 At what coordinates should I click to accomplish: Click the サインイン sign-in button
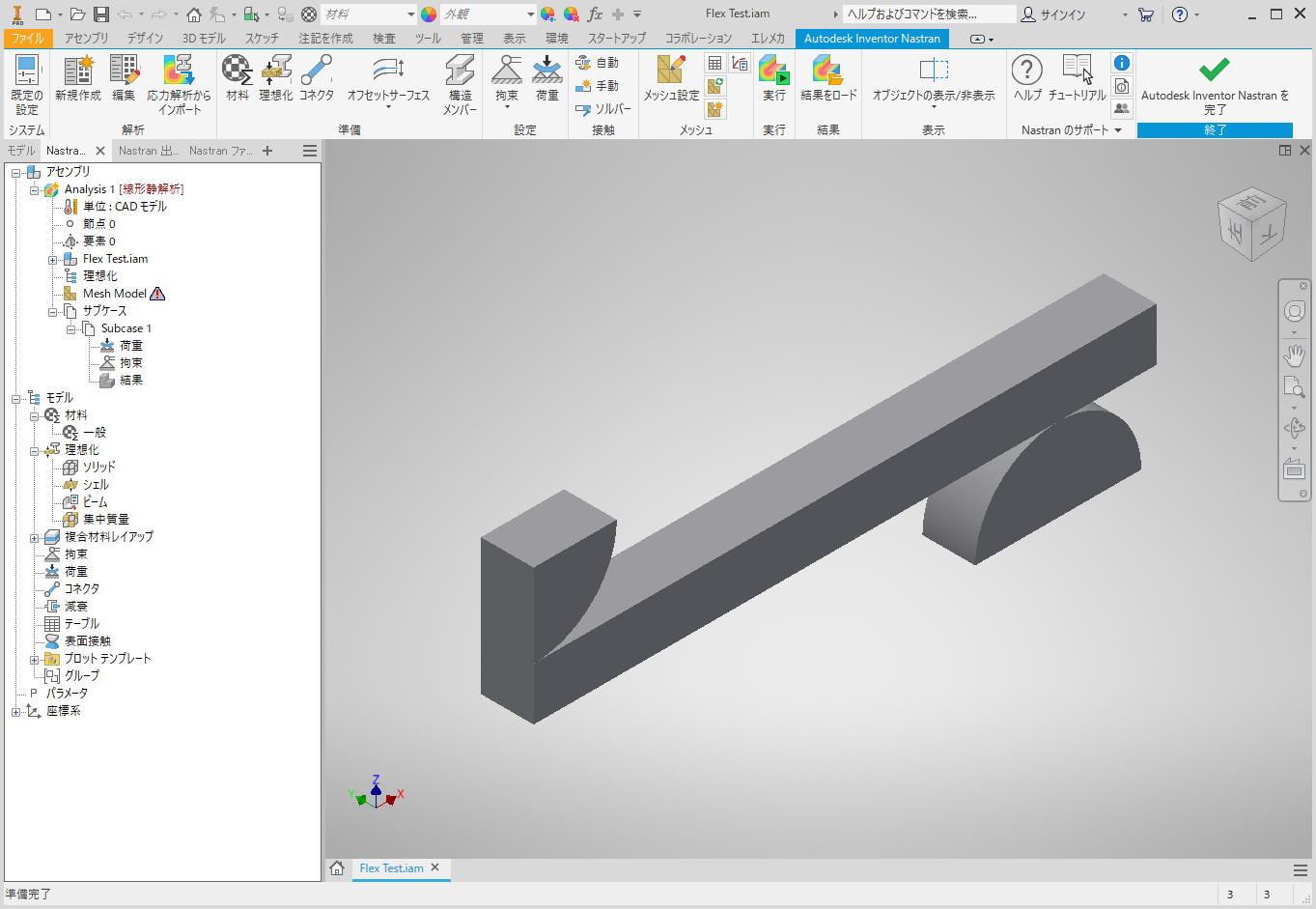pyautogui.click(x=1054, y=14)
